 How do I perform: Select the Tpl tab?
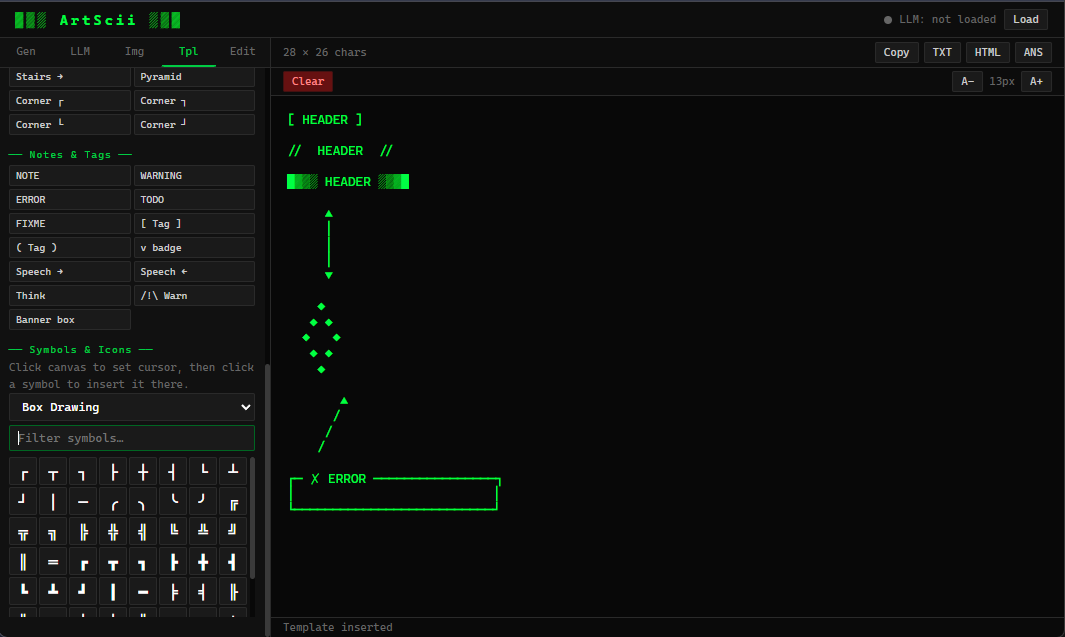188,52
